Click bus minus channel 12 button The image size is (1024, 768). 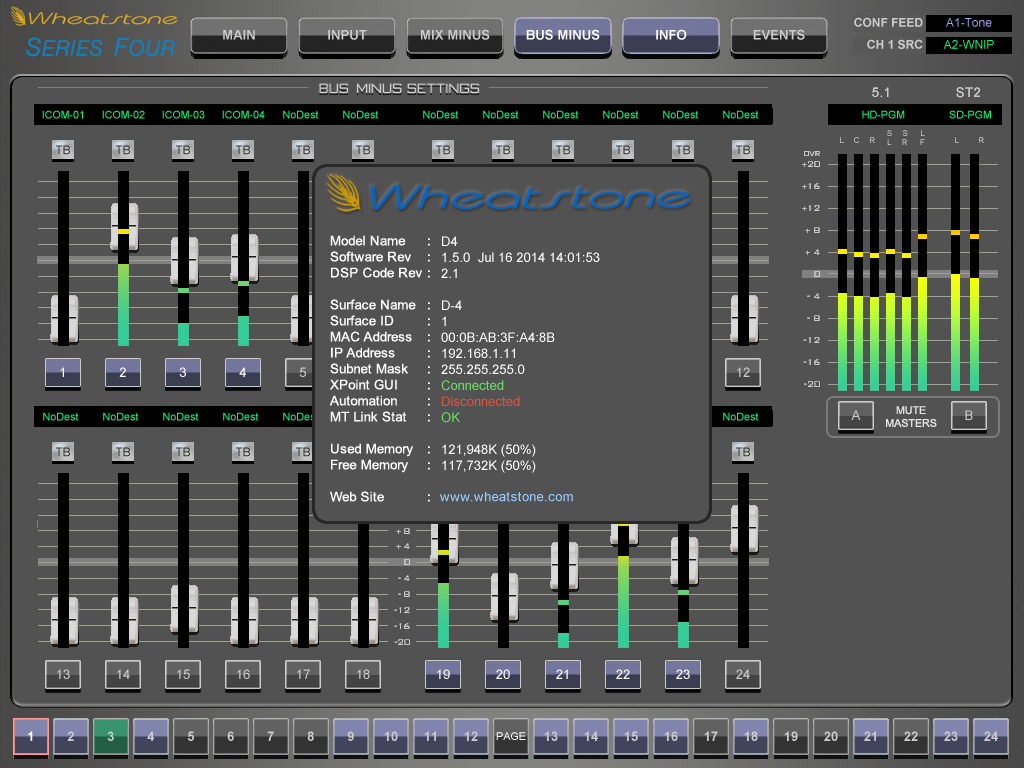(x=743, y=373)
